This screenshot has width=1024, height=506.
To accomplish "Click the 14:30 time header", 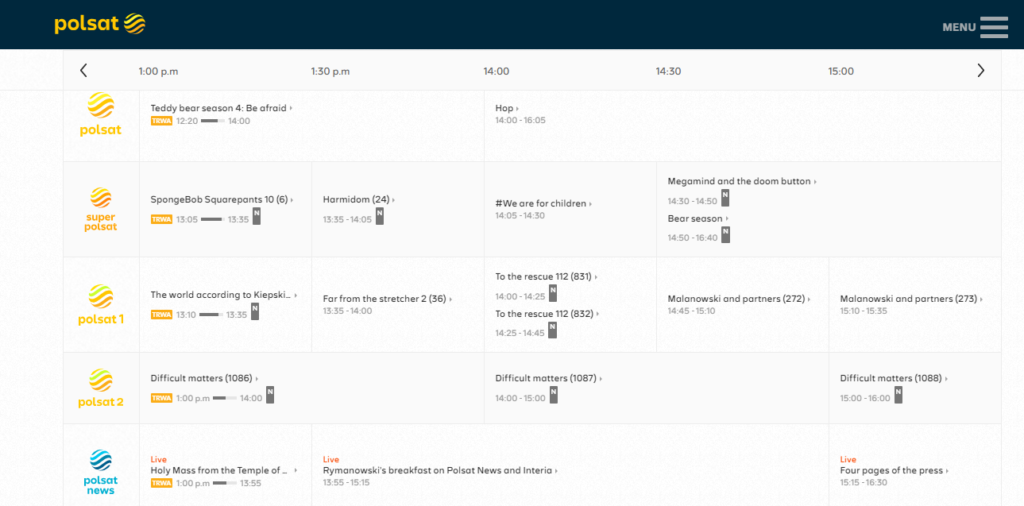I will tap(669, 71).
